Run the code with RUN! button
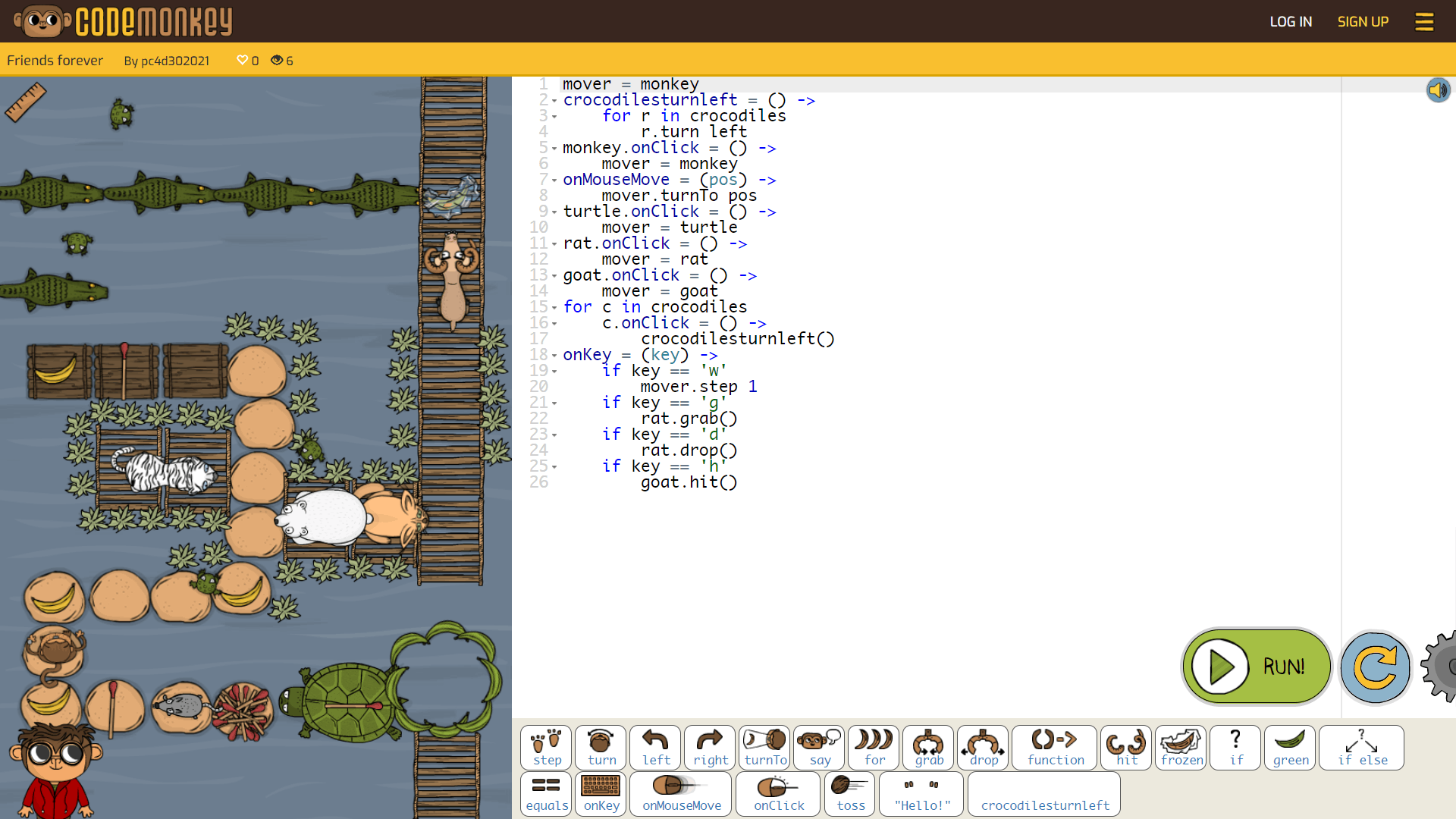 pos(1257,667)
